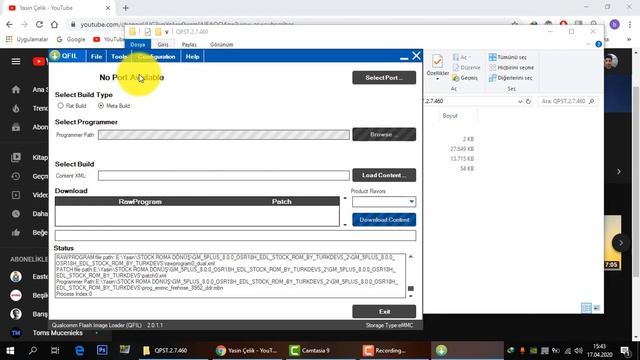The width and height of the screenshot is (640, 360).
Task: Click the Patch column header
Action: (x=282, y=202)
